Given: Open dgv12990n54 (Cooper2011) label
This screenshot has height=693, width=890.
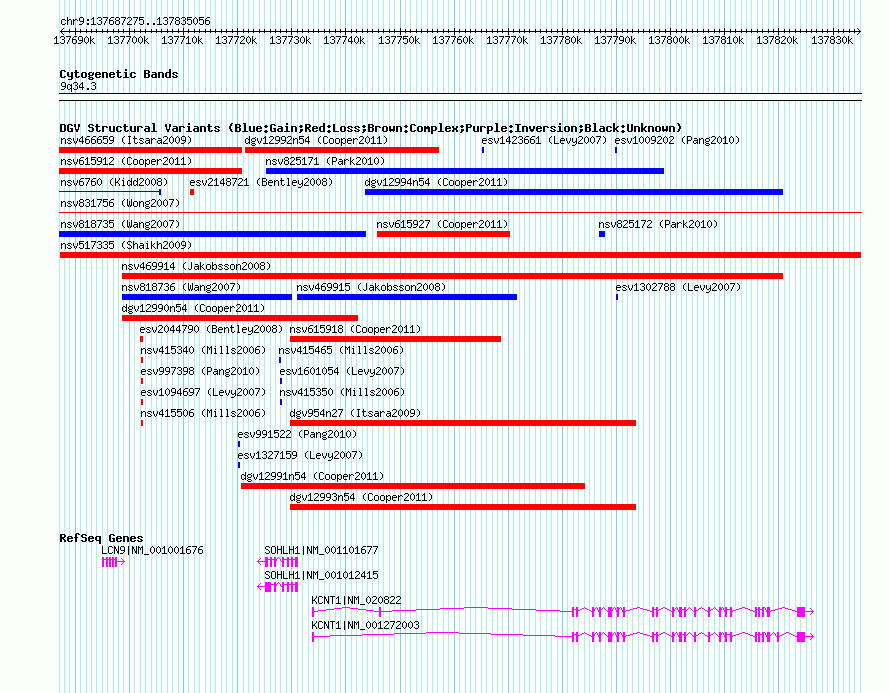Looking at the screenshot, I should coord(193,308).
